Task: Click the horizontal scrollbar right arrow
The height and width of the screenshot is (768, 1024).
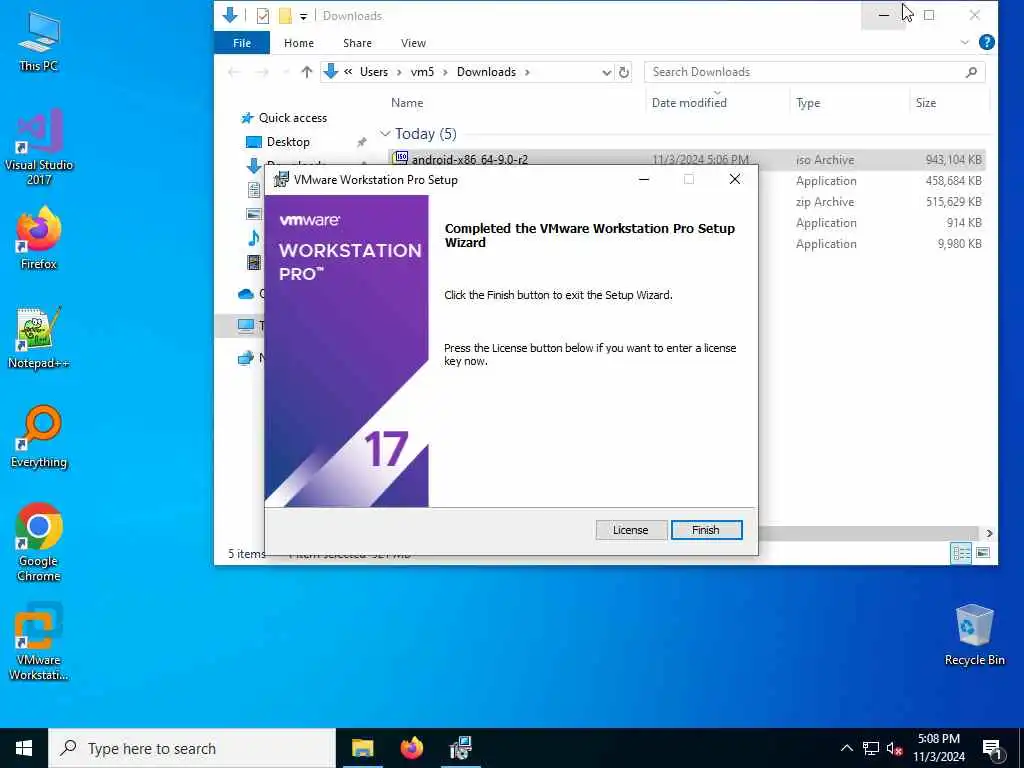Action: 989,534
